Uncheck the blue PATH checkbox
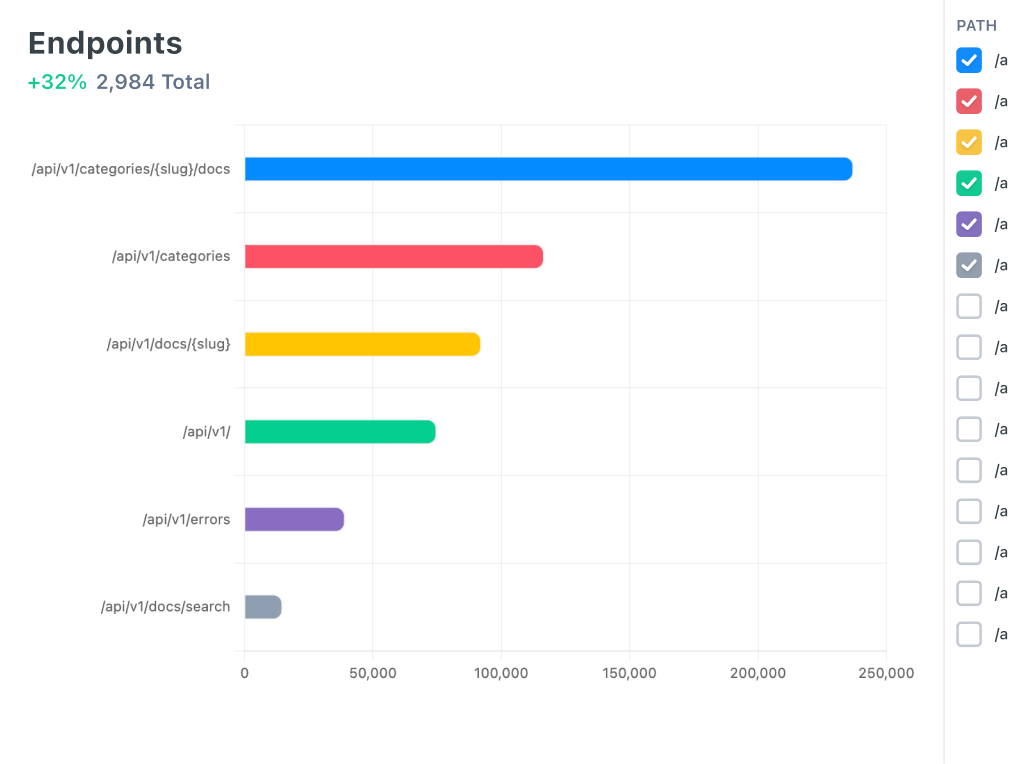 (969, 61)
